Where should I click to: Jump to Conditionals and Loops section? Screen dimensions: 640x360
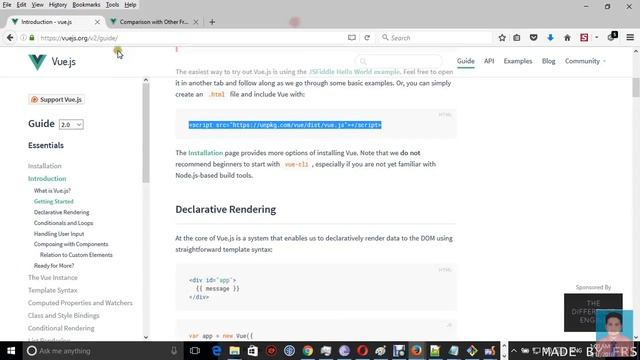(x=63, y=223)
